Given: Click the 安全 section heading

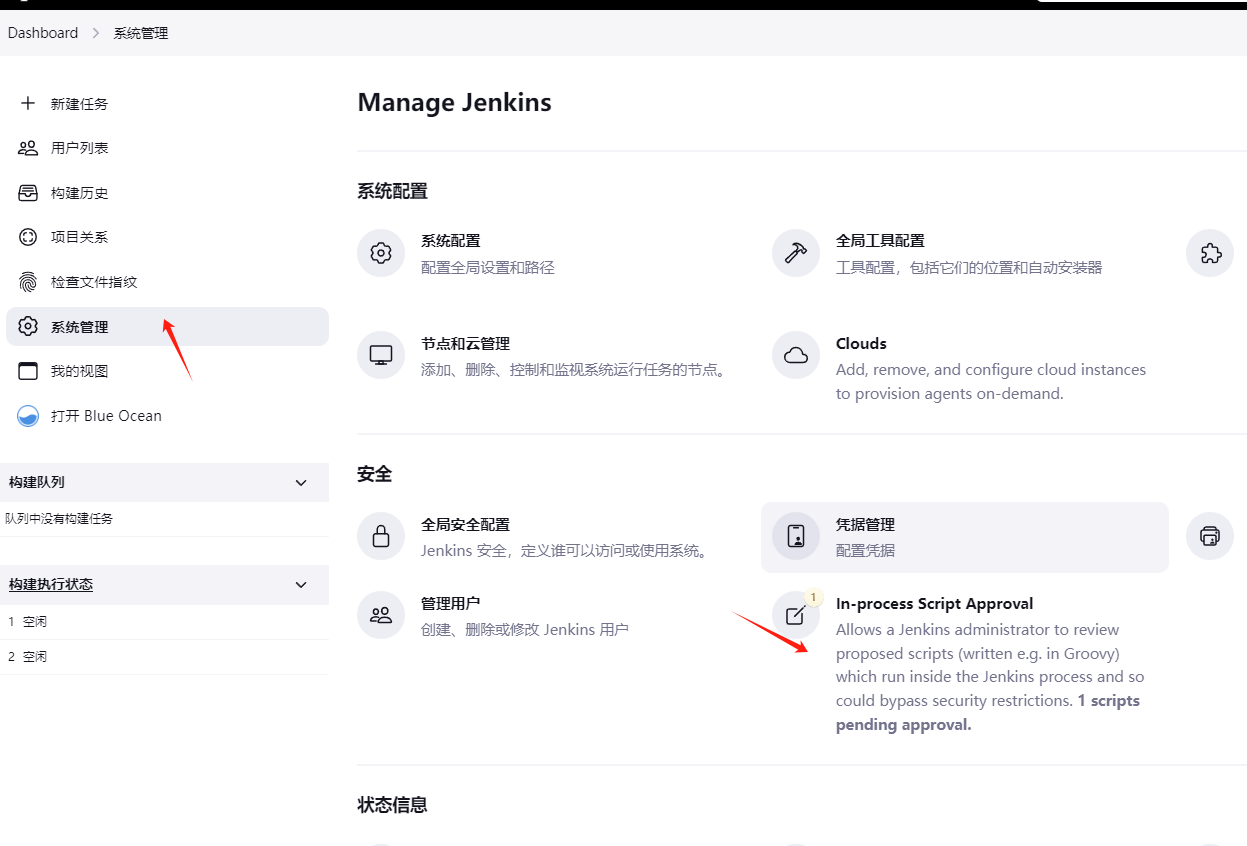Looking at the screenshot, I should coord(374,473).
